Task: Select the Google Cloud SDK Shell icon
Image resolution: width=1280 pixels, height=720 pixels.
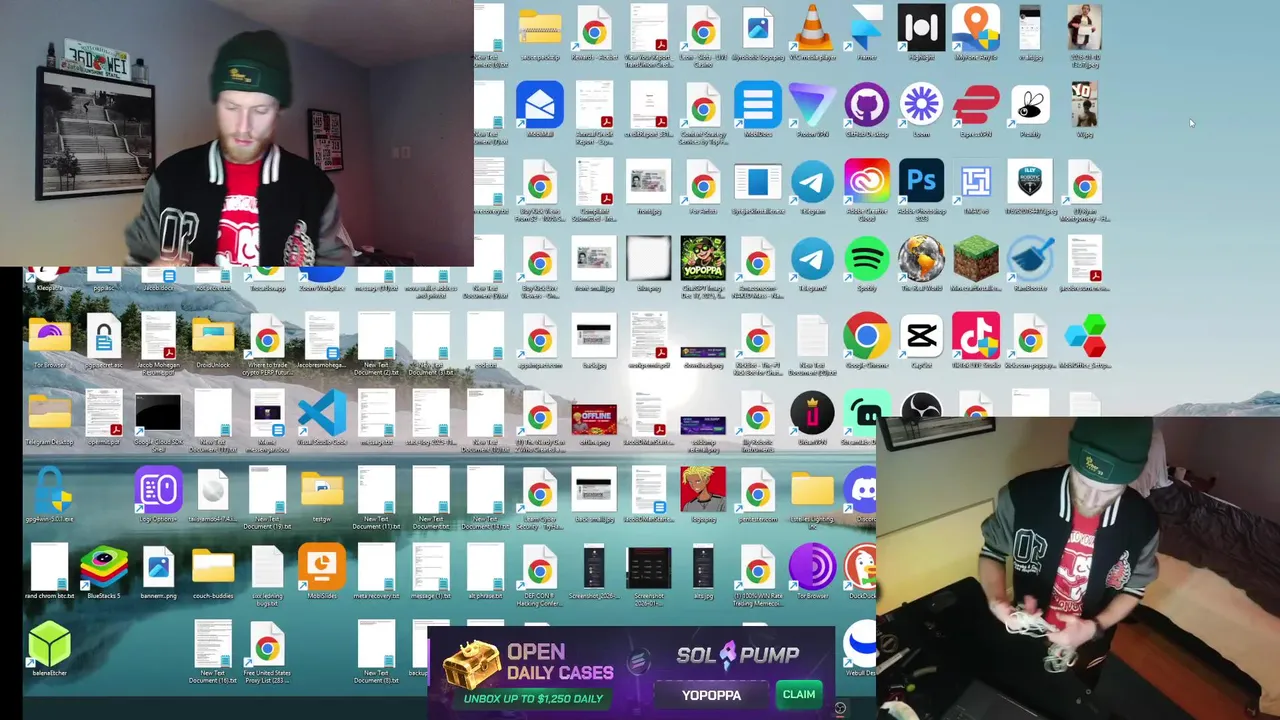Action: [158, 414]
